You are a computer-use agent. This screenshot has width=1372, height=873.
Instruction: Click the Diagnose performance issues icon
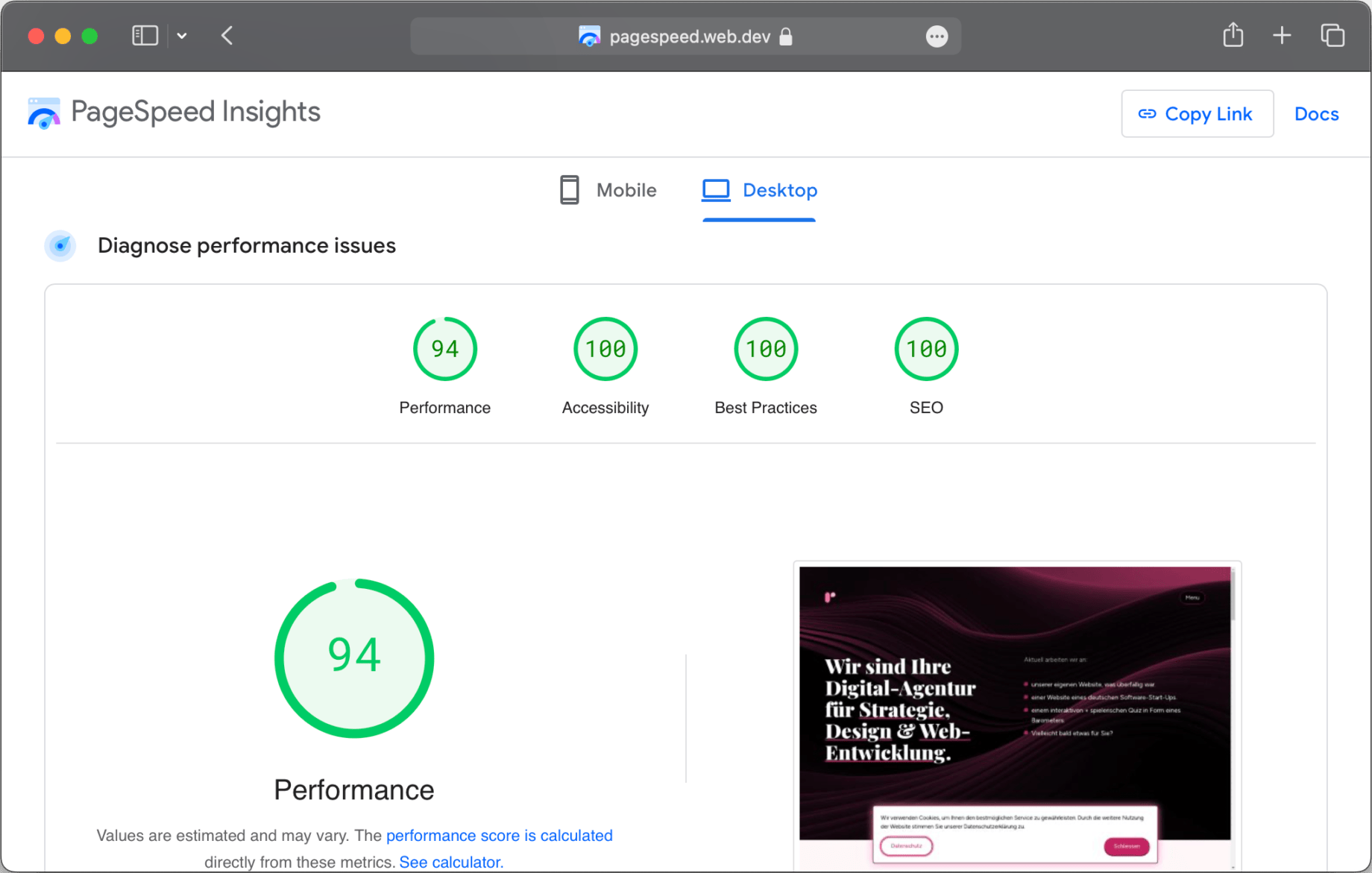(60, 246)
